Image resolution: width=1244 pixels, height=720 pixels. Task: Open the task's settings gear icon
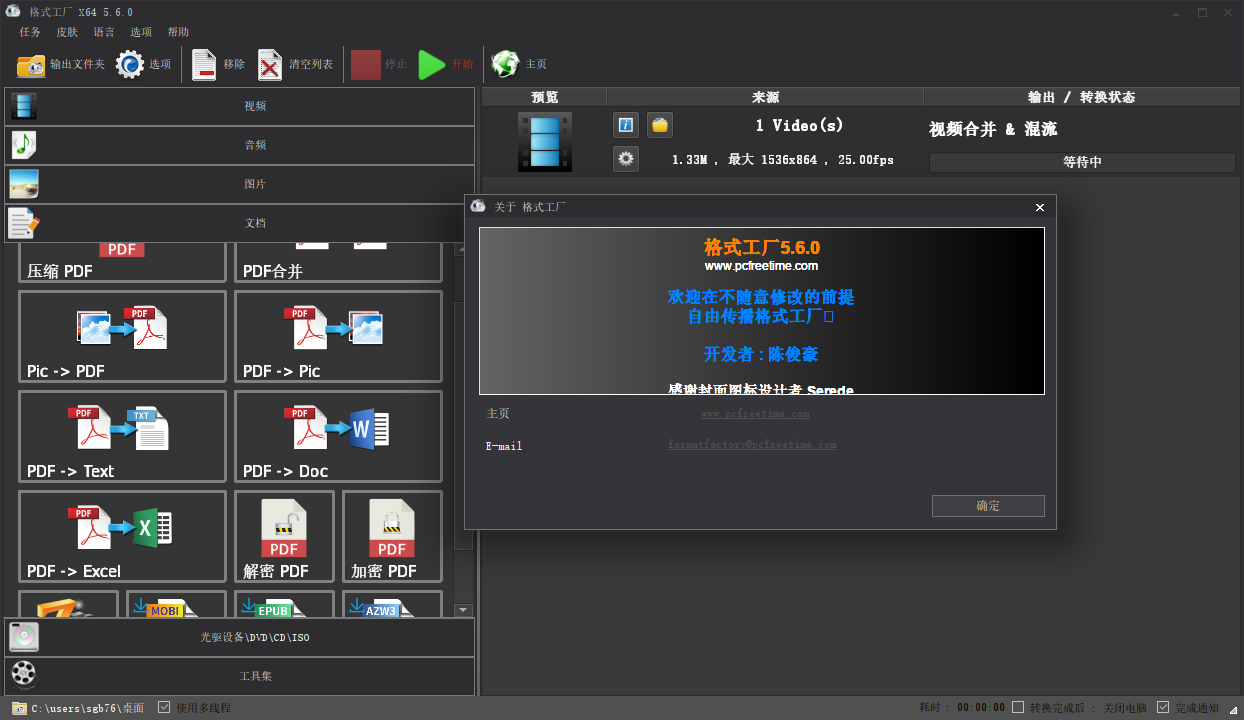tap(626, 159)
